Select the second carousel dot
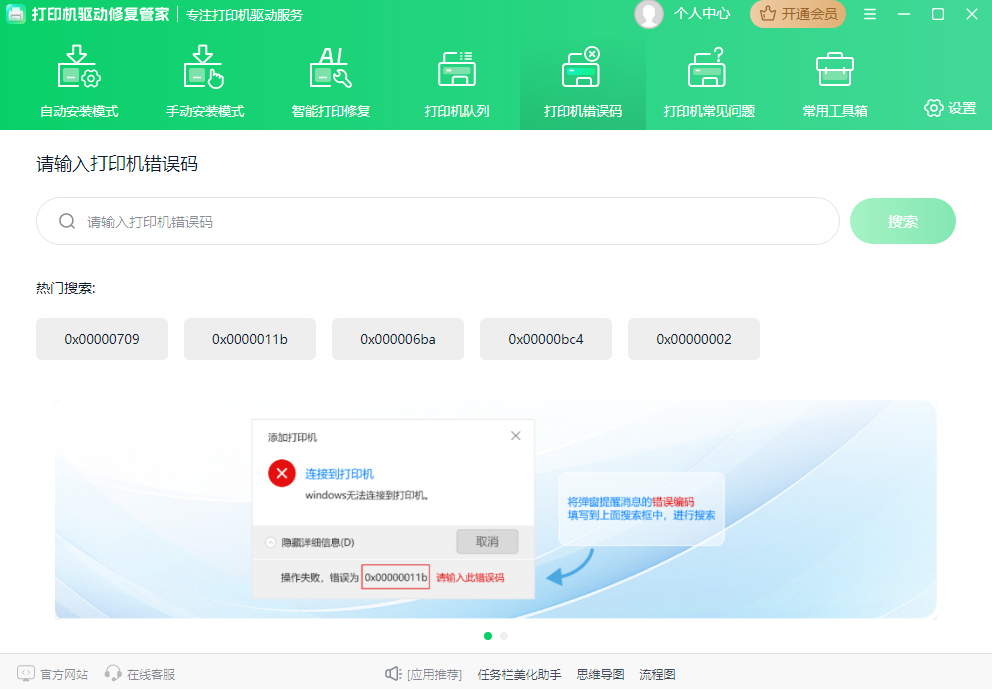 click(503, 635)
